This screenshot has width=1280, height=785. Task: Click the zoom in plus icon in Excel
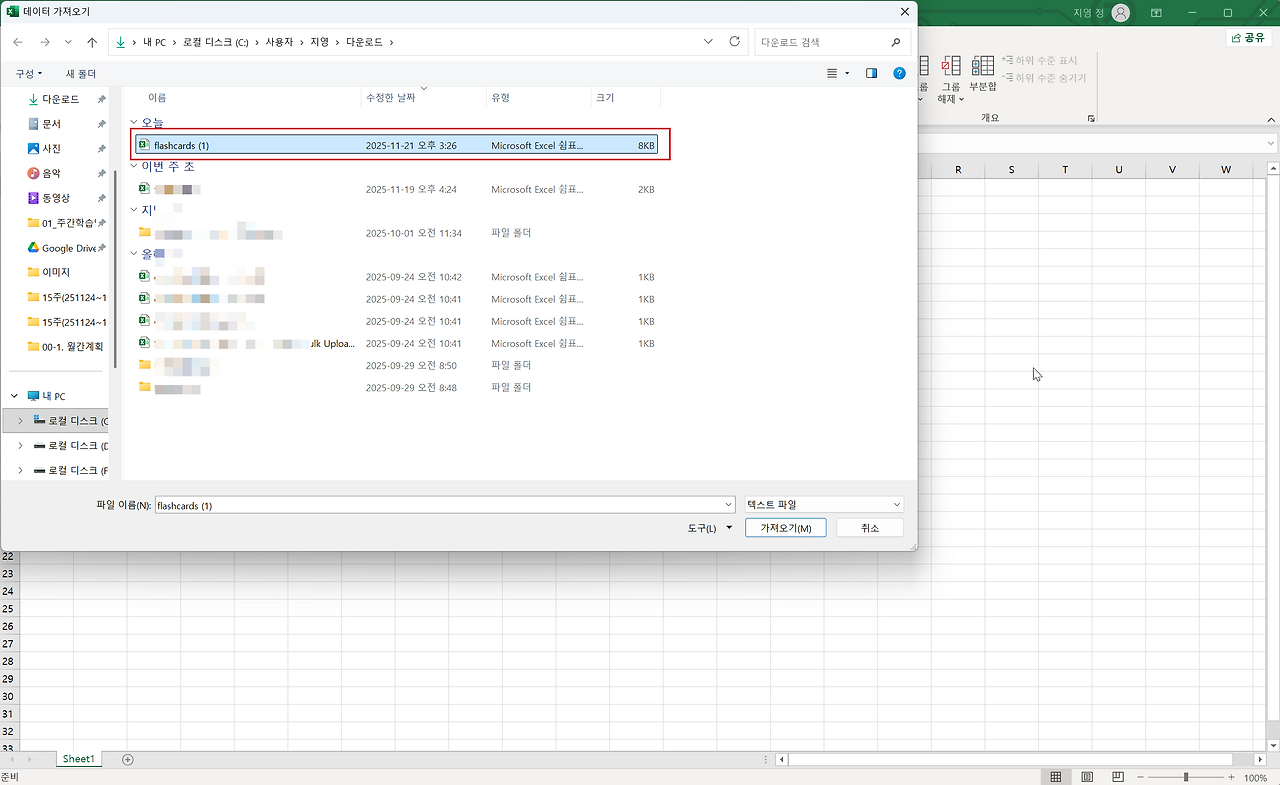pyautogui.click(x=1233, y=777)
